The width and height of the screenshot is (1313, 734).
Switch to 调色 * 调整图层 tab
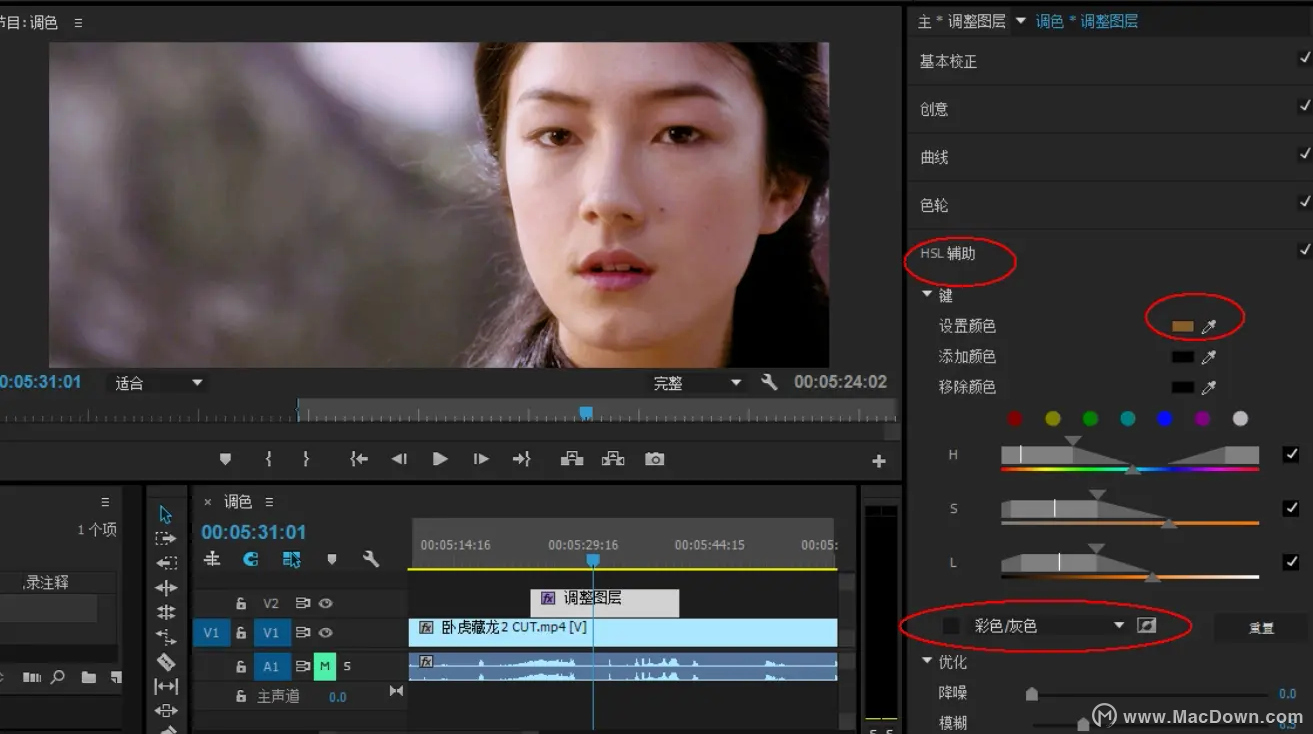pos(1086,21)
